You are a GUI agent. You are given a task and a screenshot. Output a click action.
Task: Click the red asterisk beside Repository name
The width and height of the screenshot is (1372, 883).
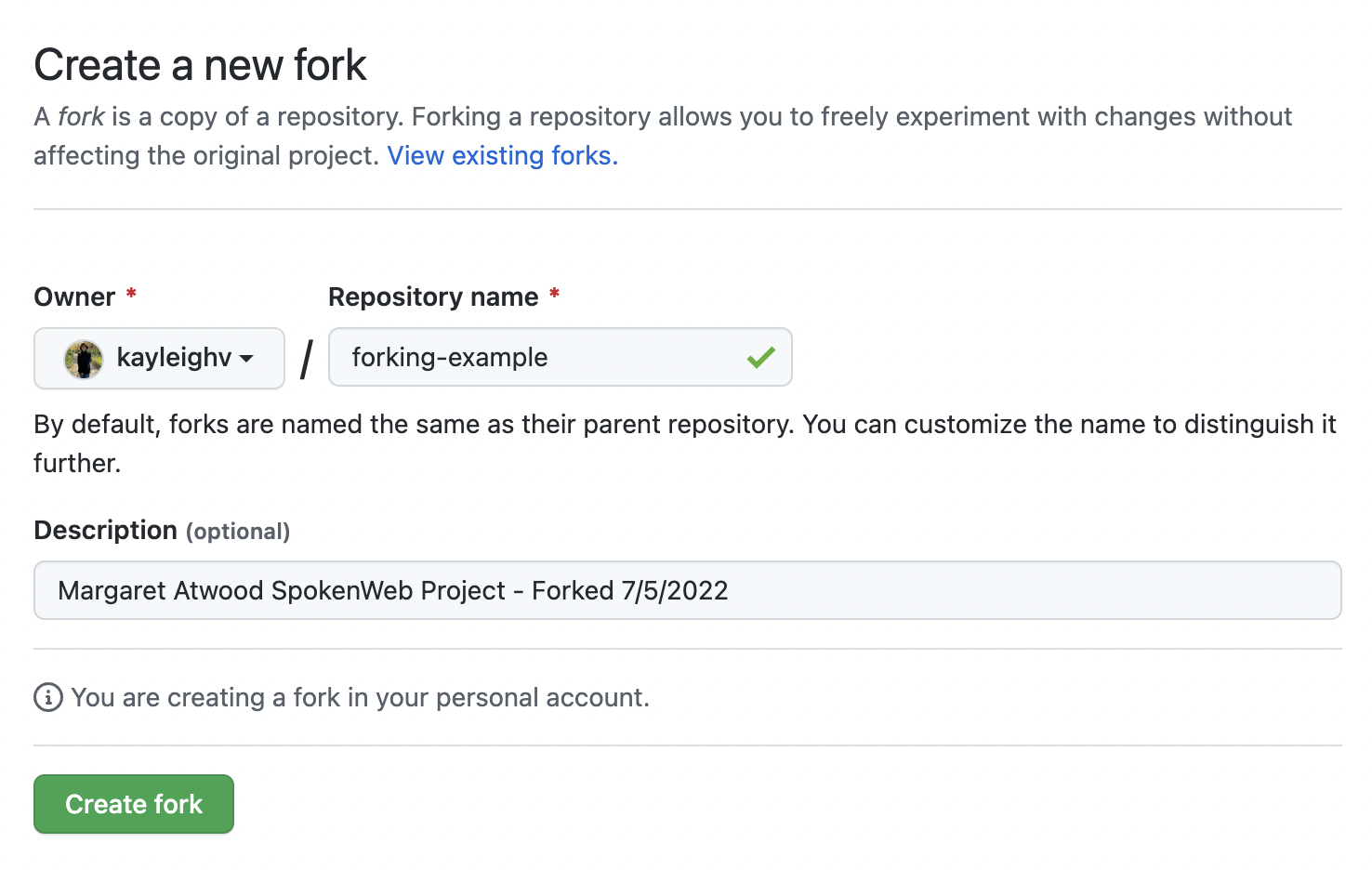554,294
